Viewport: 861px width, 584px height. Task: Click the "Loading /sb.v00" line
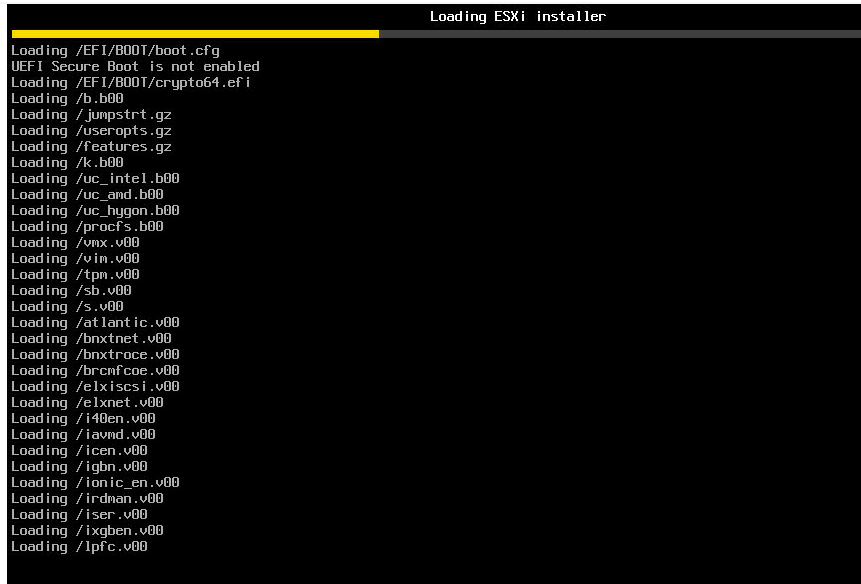[x=71, y=290]
